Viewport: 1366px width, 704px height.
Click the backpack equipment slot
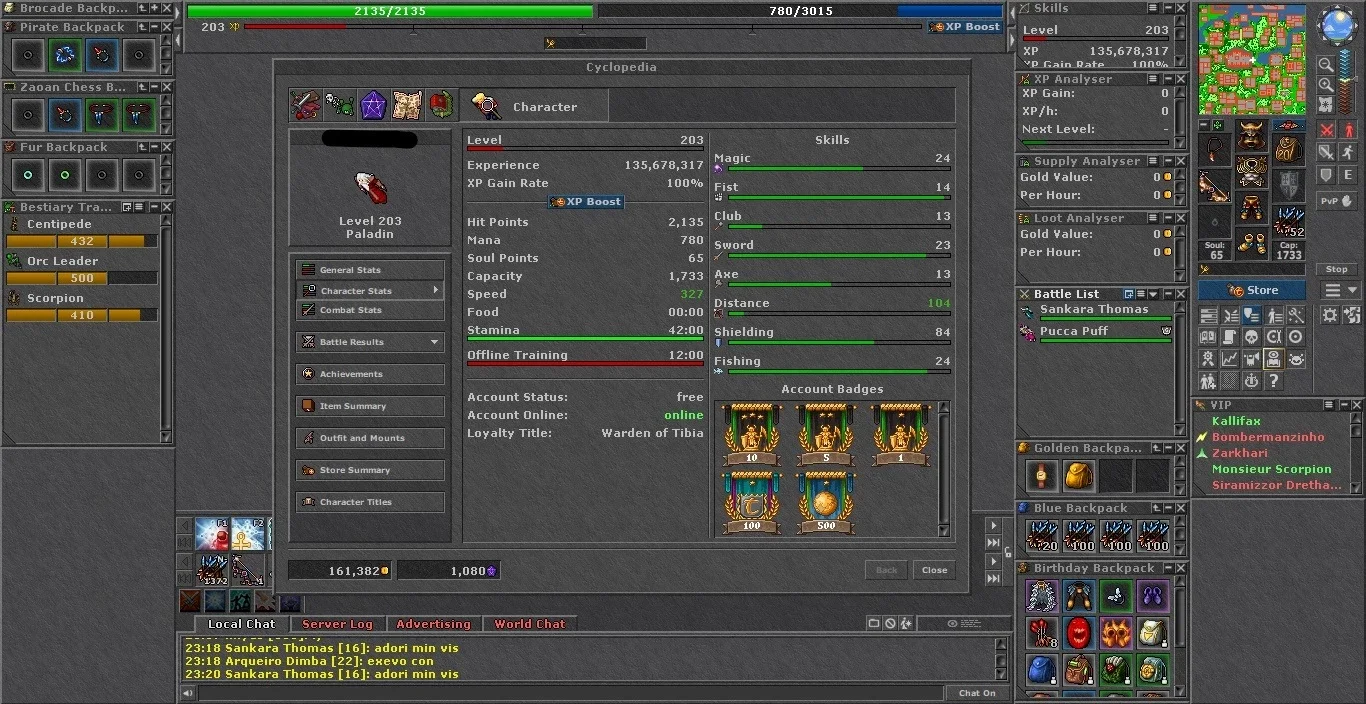pyautogui.click(x=1288, y=149)
